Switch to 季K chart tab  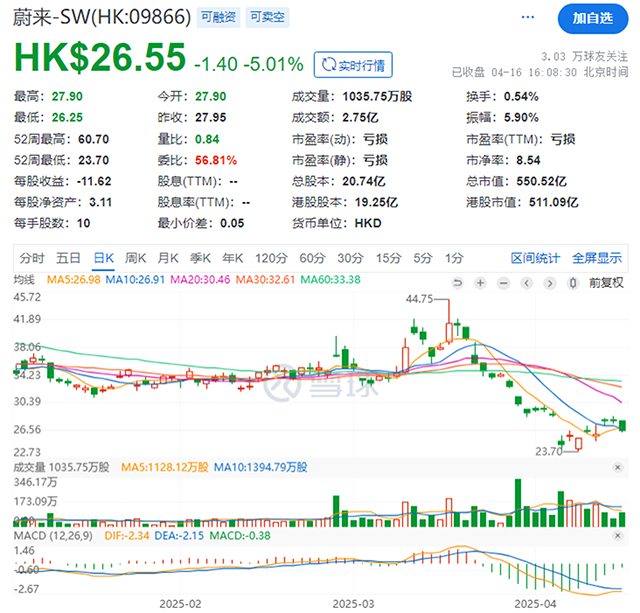[x=200, y=258]
